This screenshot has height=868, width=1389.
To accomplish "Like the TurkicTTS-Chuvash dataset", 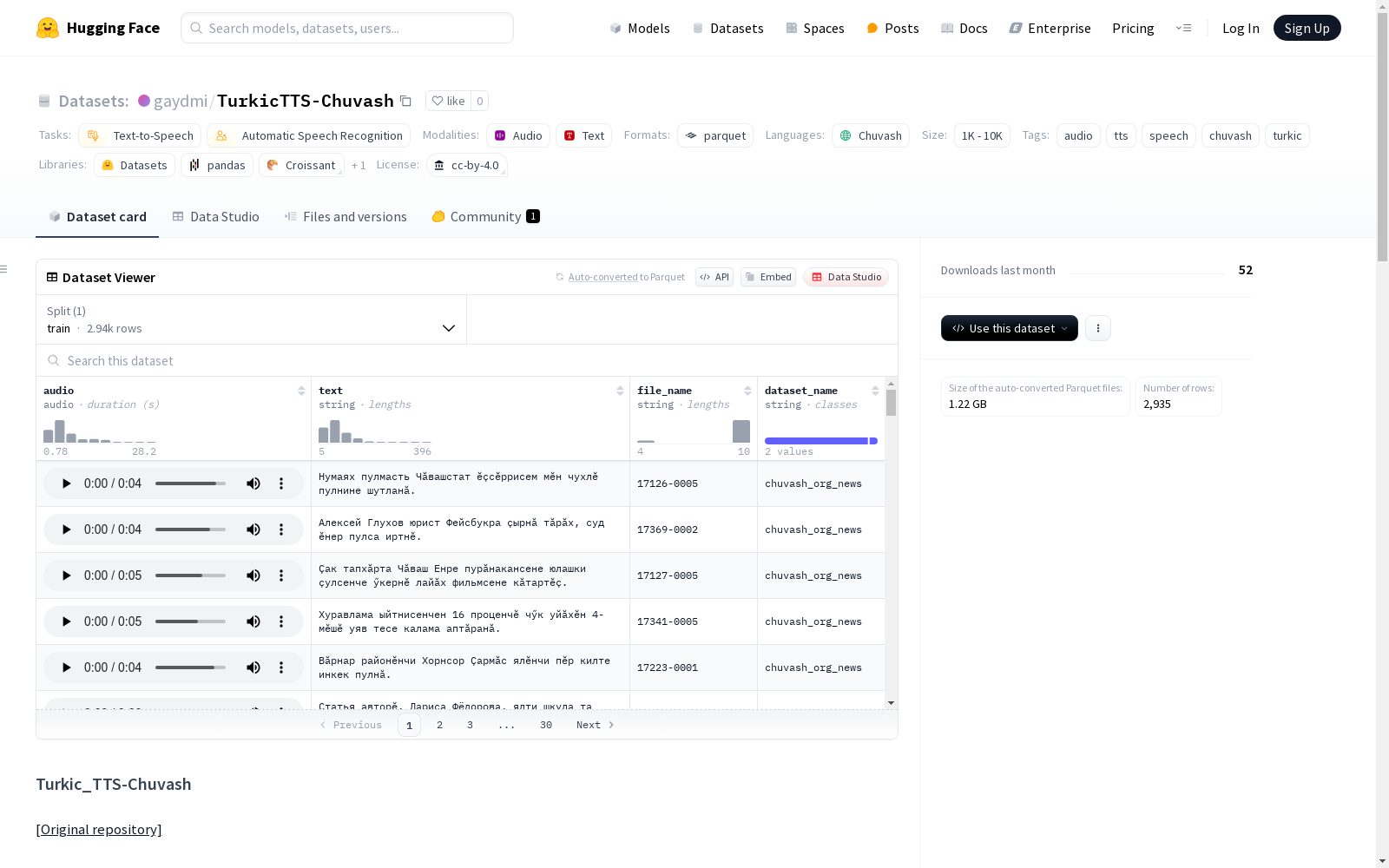I will point(449,101).
